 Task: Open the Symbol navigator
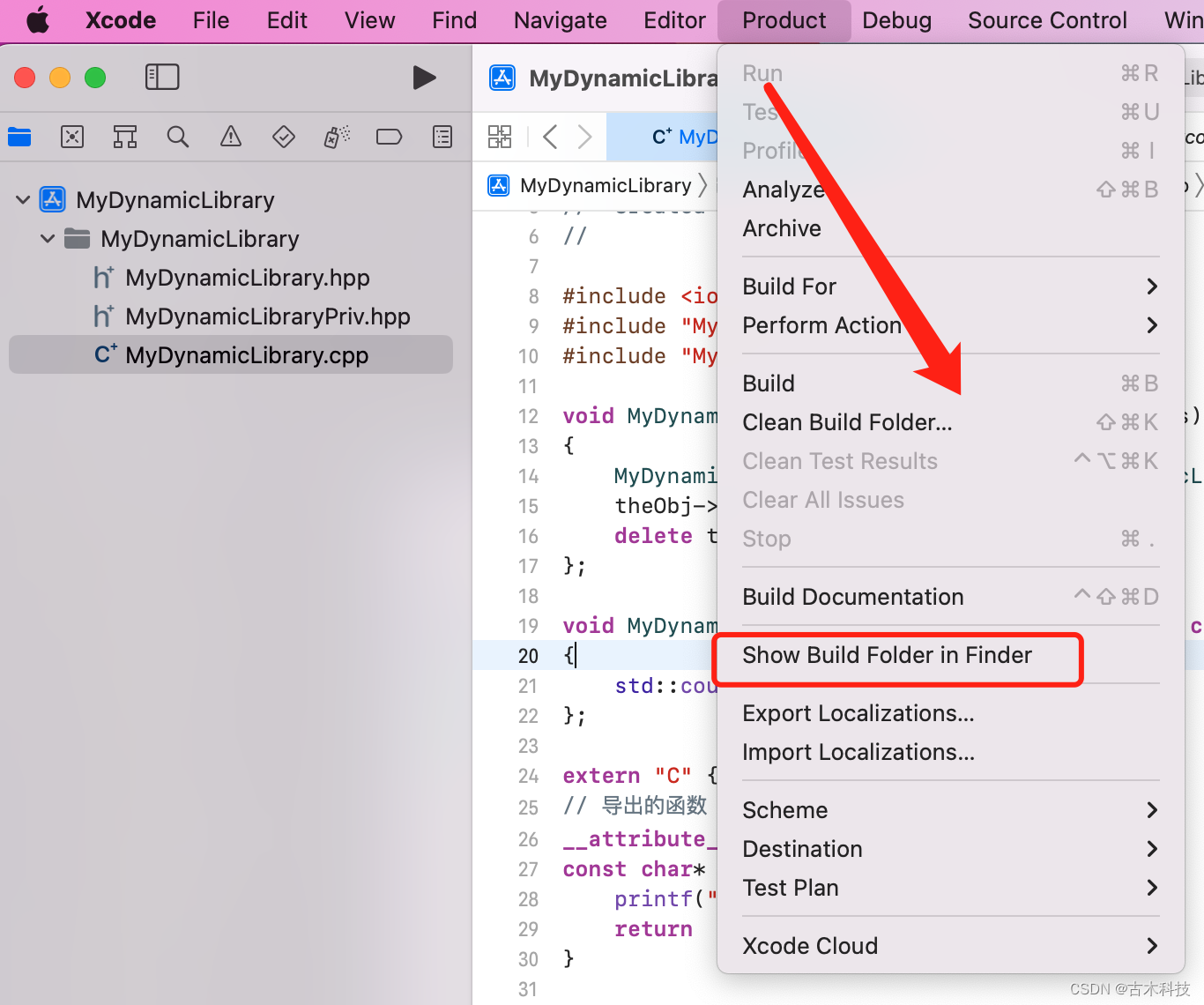click(x=125, y=137)
